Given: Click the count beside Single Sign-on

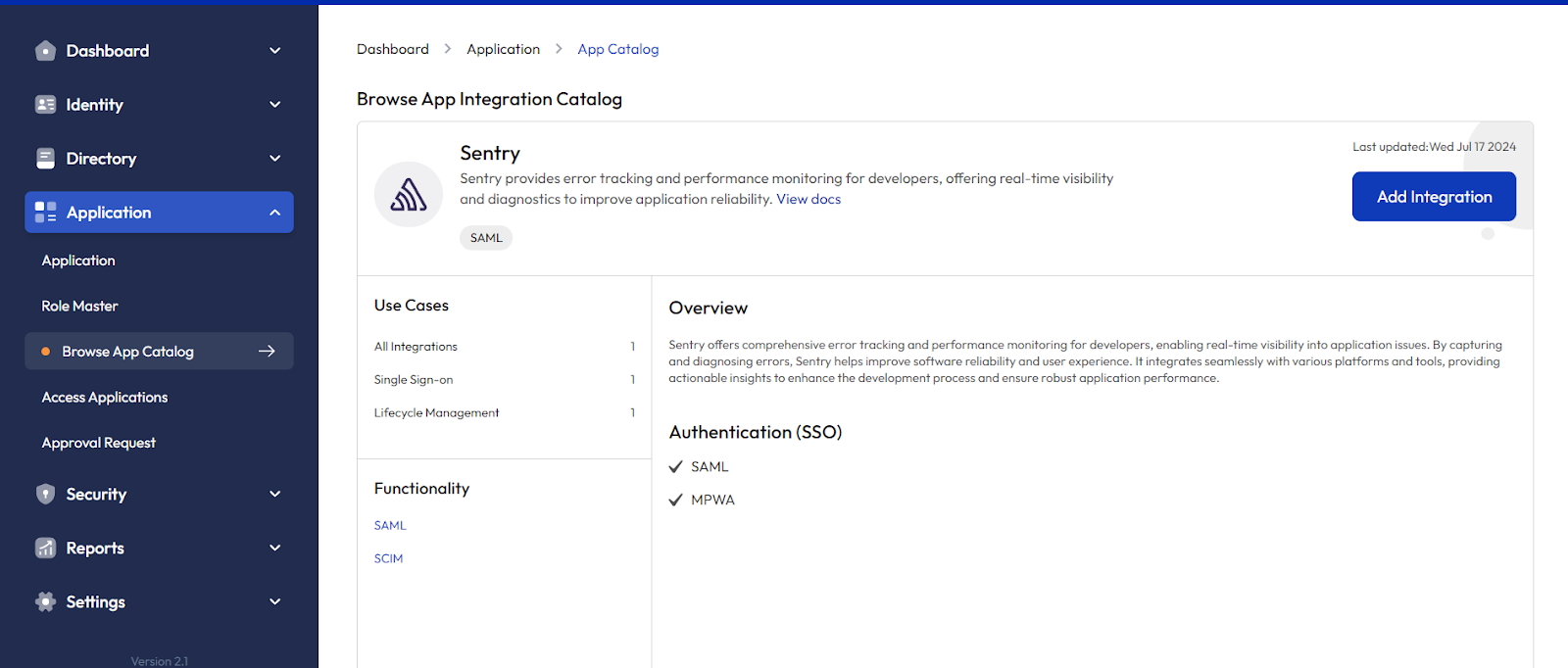Looking at the screenshot, I should click(633, 380).
